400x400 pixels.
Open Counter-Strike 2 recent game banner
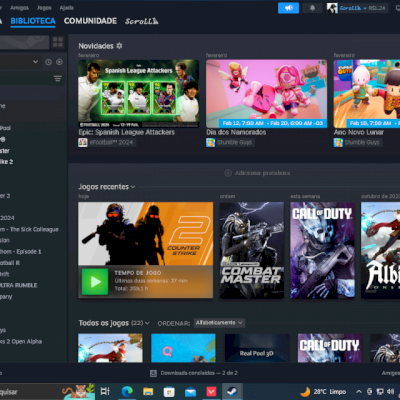[x=145, y=234]
